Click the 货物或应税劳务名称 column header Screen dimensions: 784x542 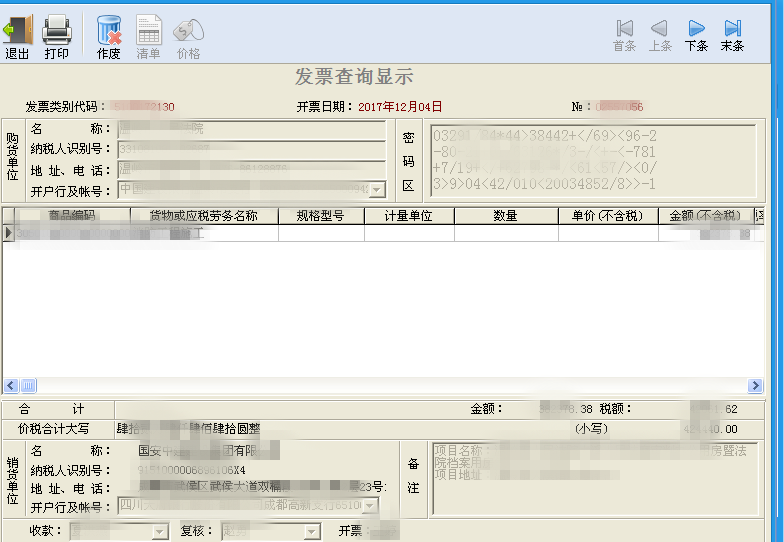(204, 216)
